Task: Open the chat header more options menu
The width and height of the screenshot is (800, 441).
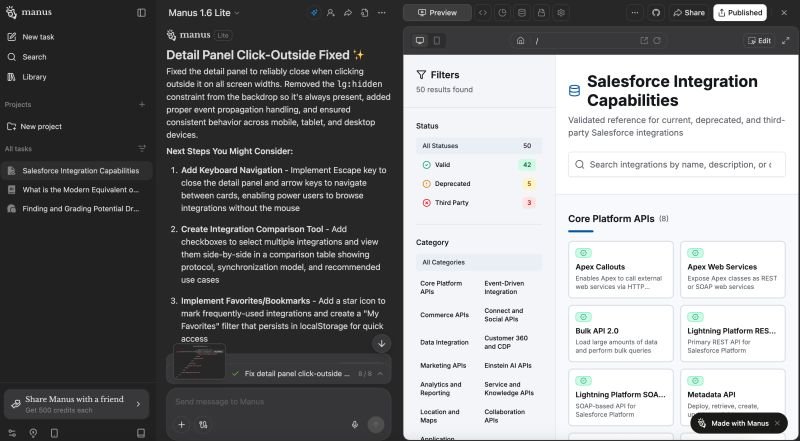Action: (x=382, y=13)
